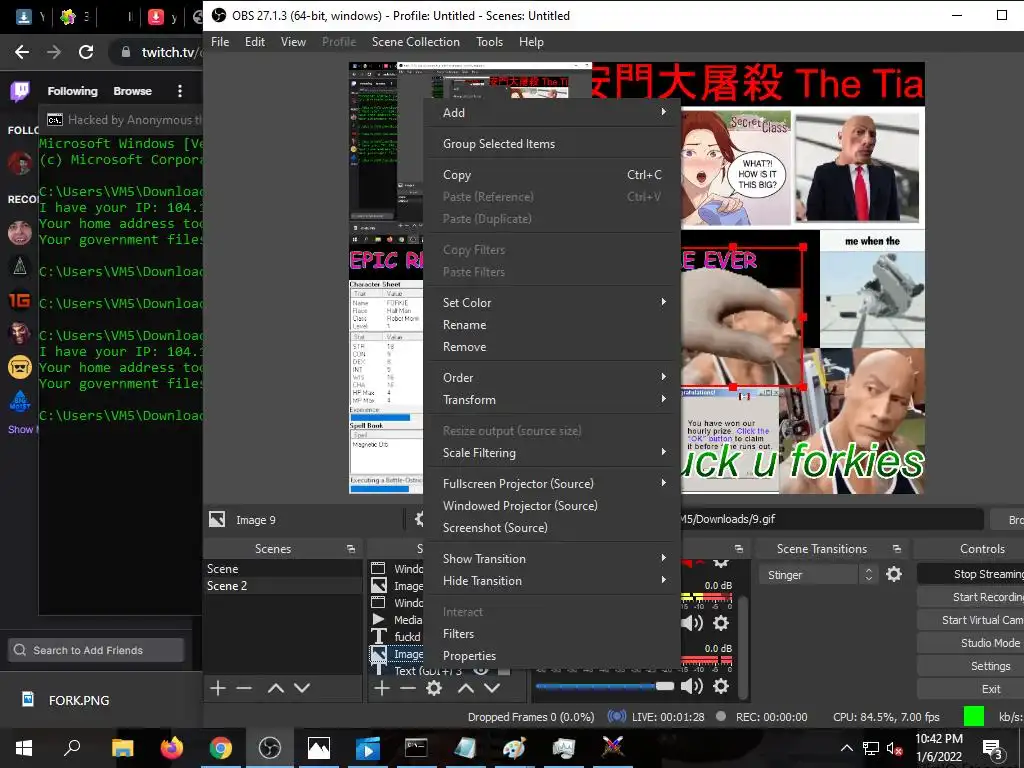Reload the twitch.tv page

[x=86, y=52]
